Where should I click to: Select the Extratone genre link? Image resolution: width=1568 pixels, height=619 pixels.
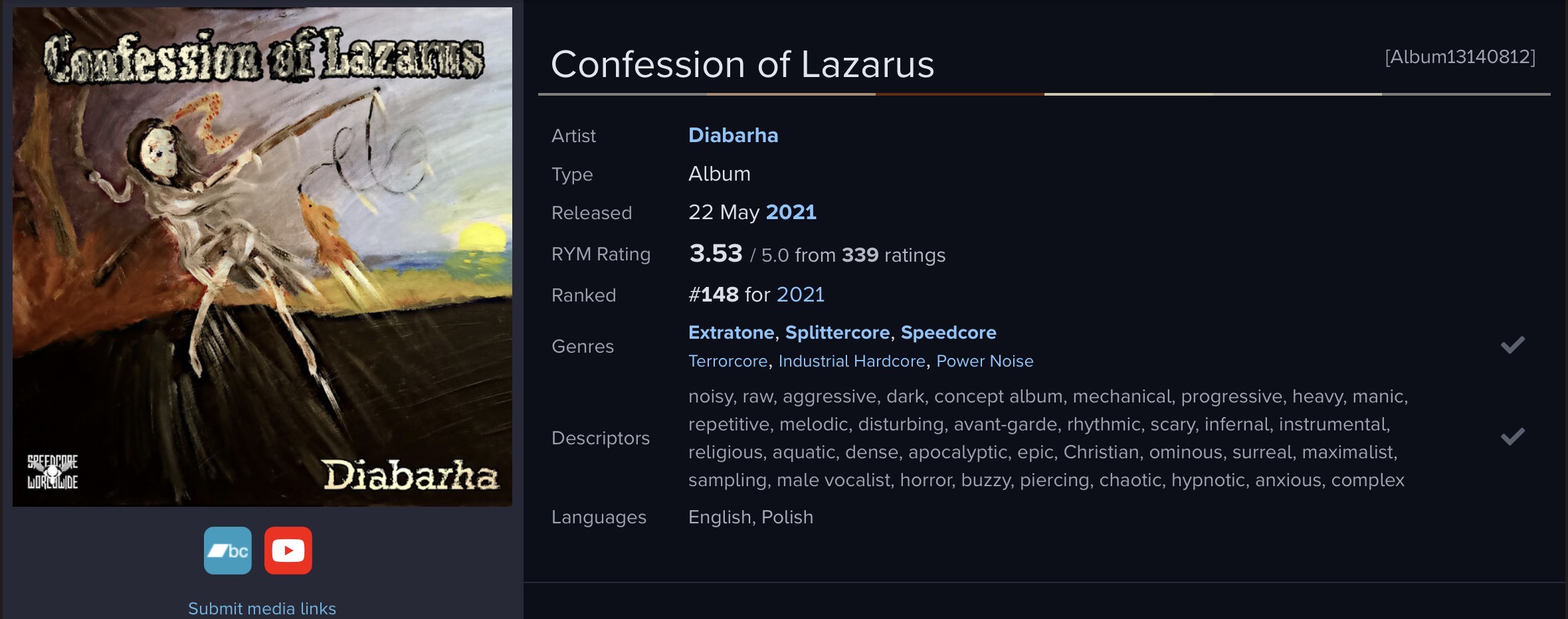click(731, 333)
